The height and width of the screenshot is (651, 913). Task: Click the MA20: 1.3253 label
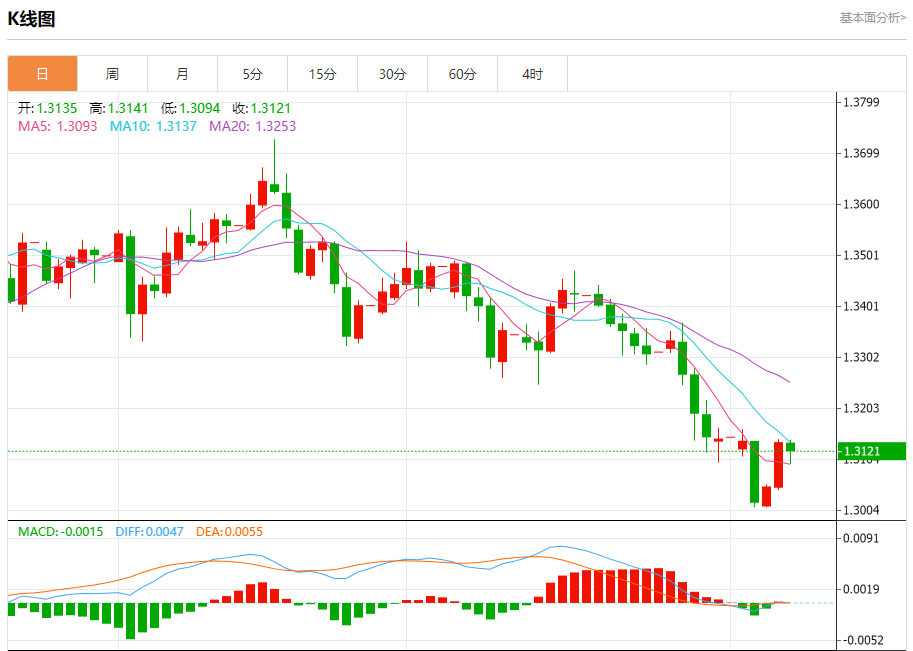(252, 126)
